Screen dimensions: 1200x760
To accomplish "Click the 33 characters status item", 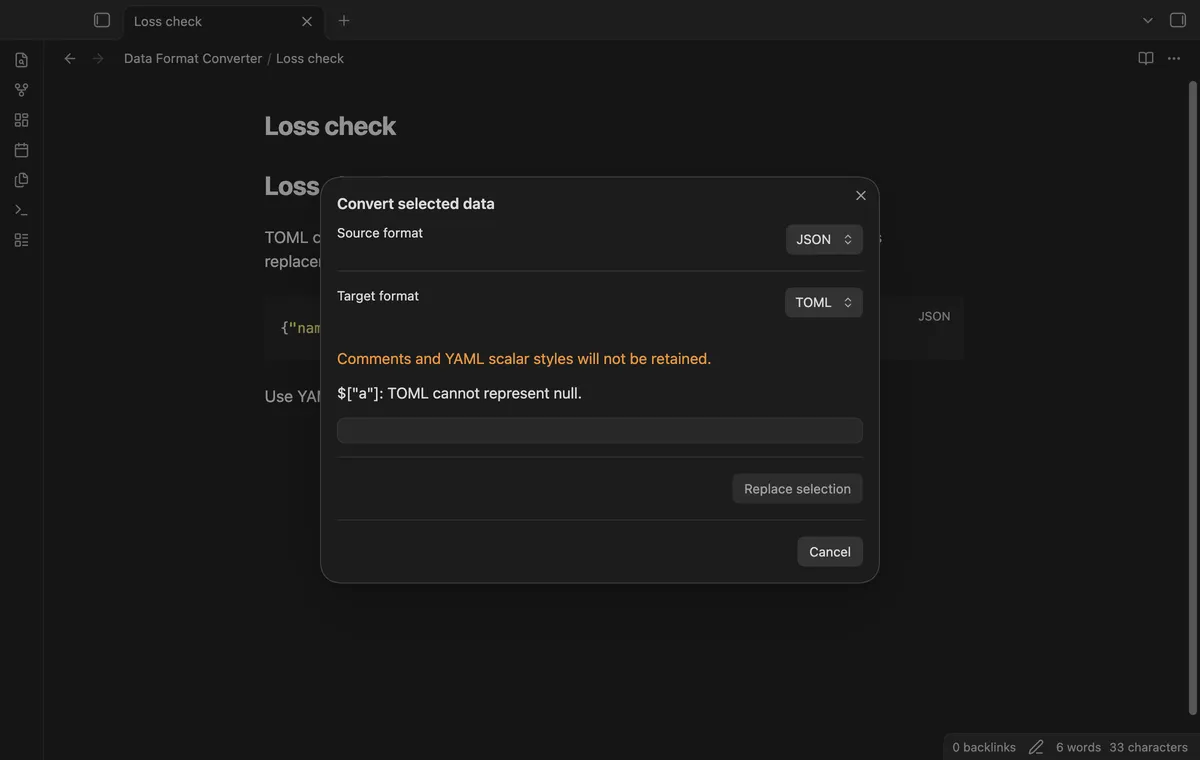I will click(1148, 747).
